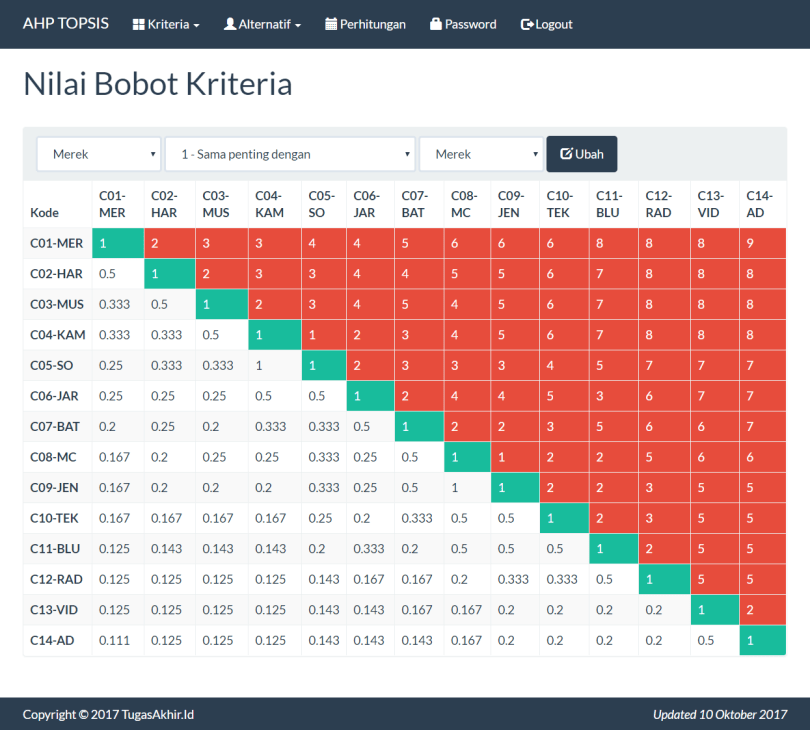This screenshot has height=730, width=810.
Task: Click the Alternatif user icon
Action: click(x=230, y=24)
